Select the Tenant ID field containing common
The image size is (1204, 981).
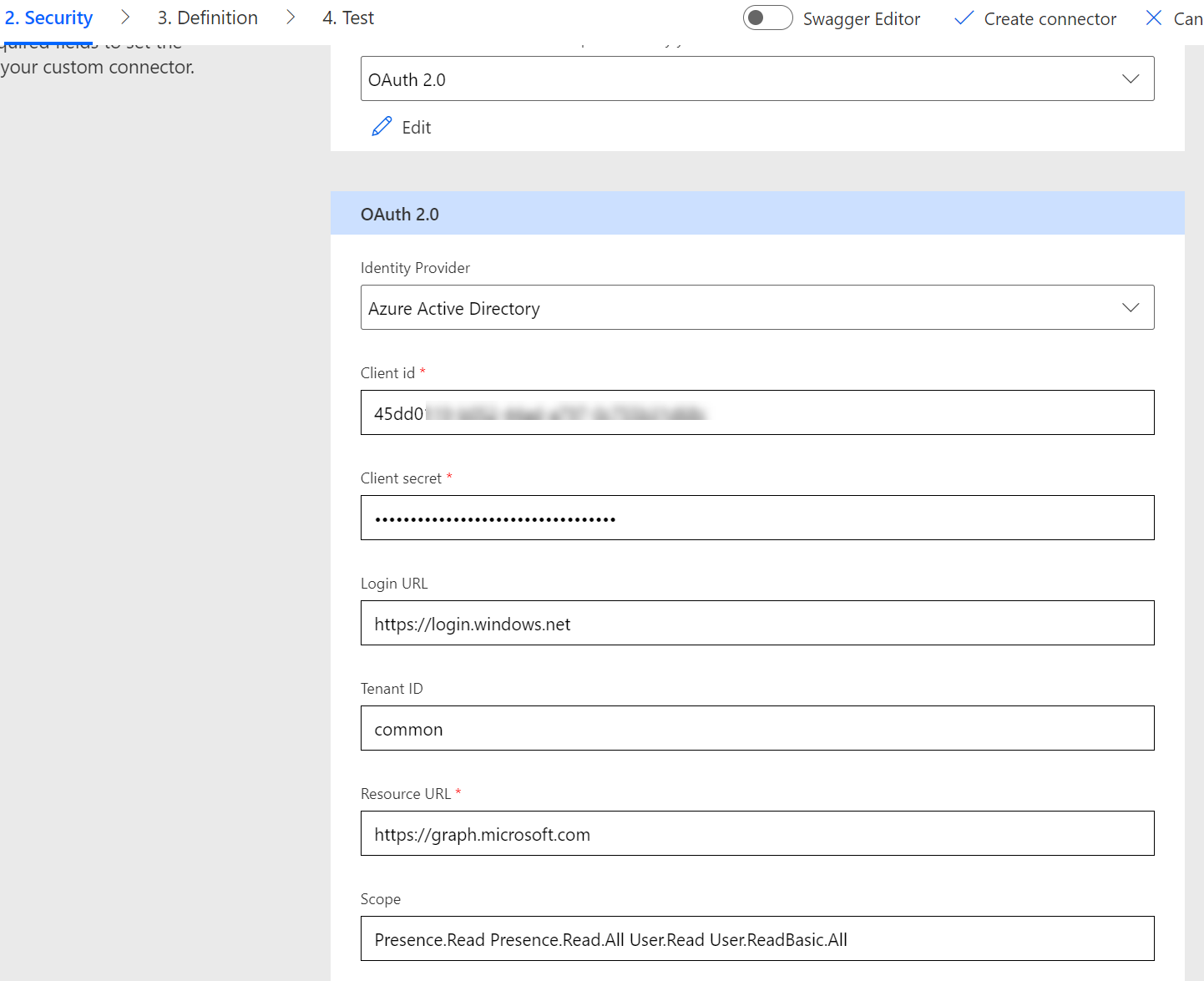[x=757, y=728]
